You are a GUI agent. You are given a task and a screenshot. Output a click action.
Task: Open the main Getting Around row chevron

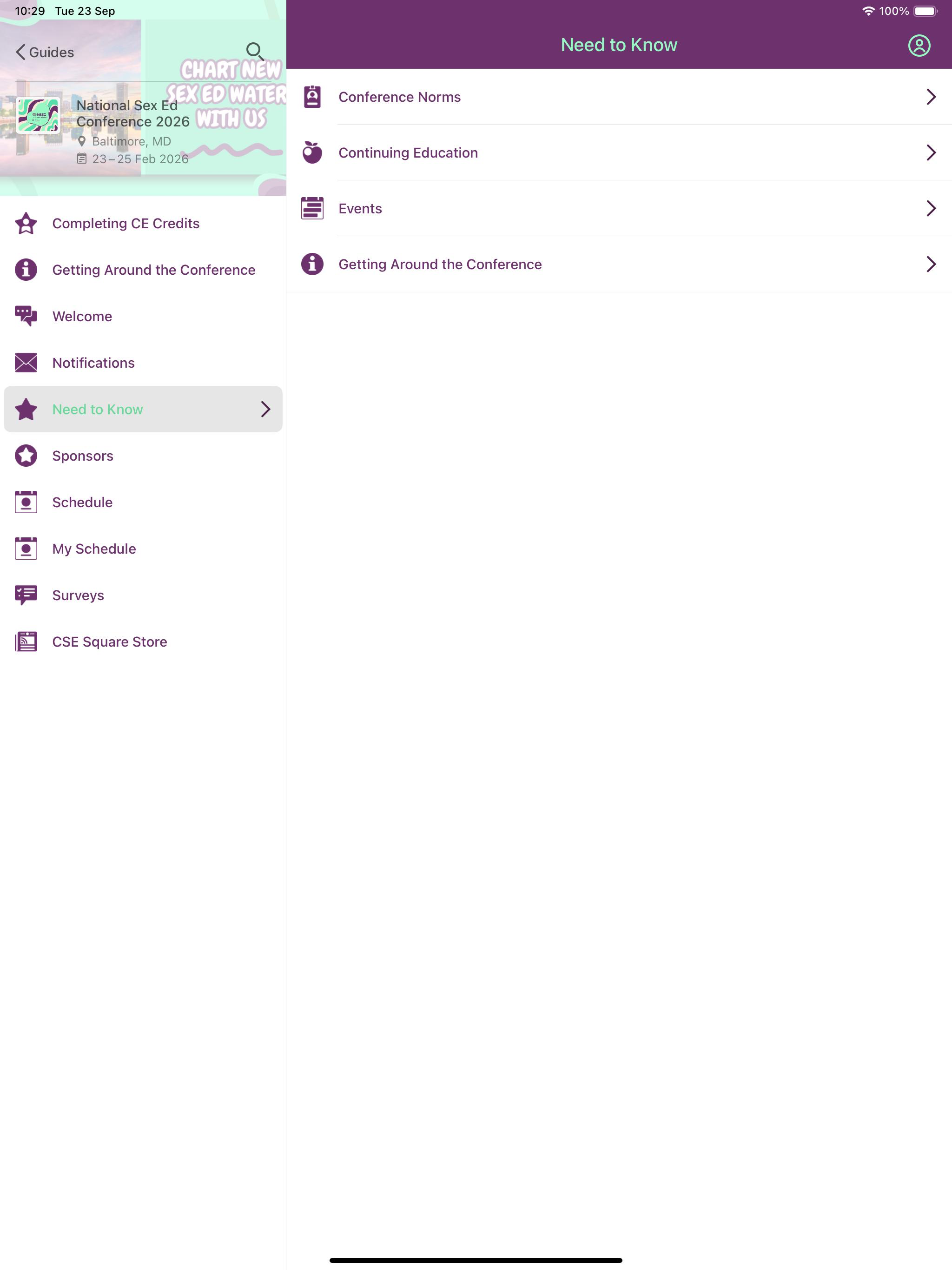[x=931, y=264]
